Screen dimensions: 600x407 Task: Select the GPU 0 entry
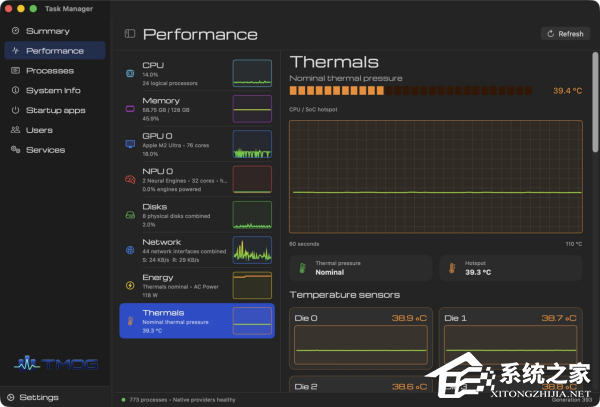coord(197,144)
